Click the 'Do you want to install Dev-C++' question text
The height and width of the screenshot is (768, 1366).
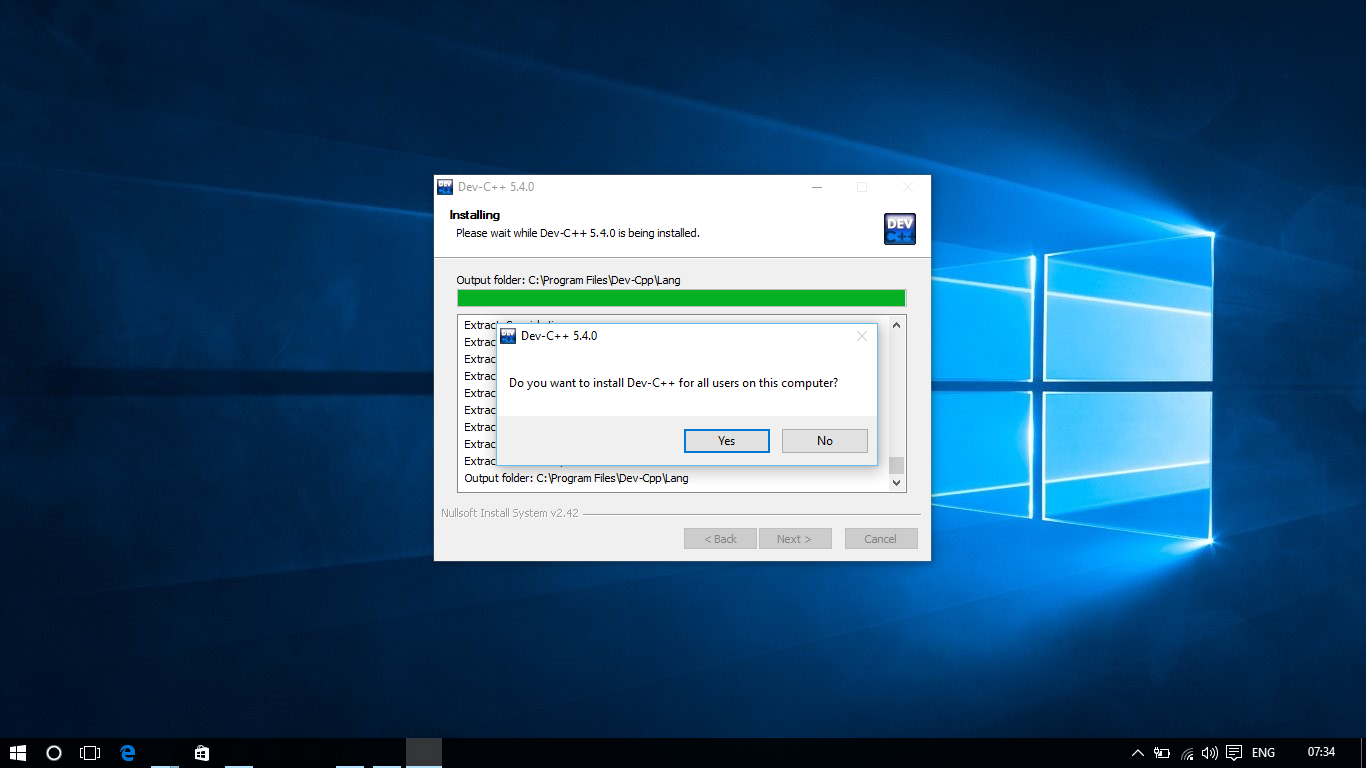coord(674,383)
